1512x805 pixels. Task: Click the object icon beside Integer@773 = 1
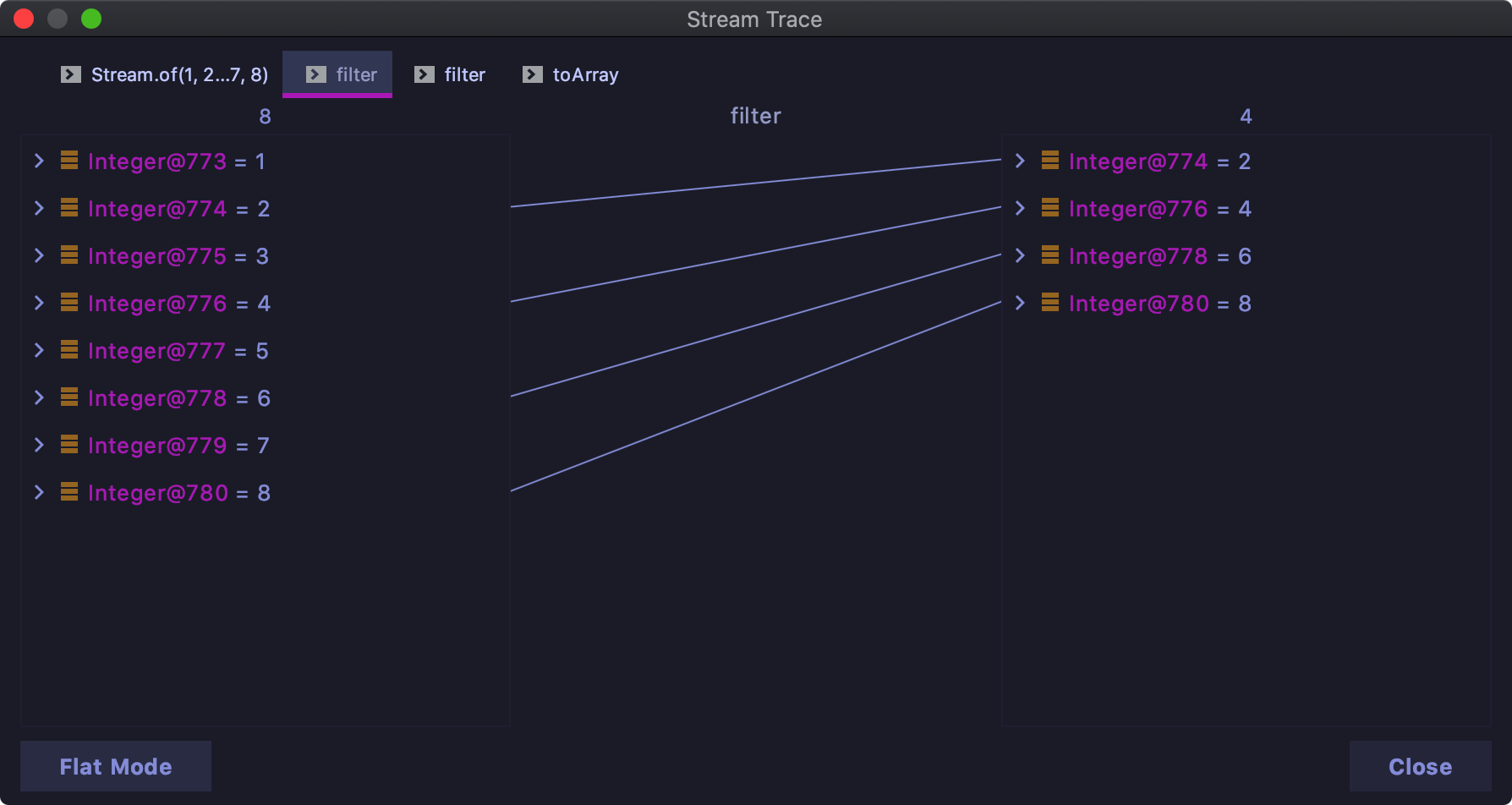(69, 161)
